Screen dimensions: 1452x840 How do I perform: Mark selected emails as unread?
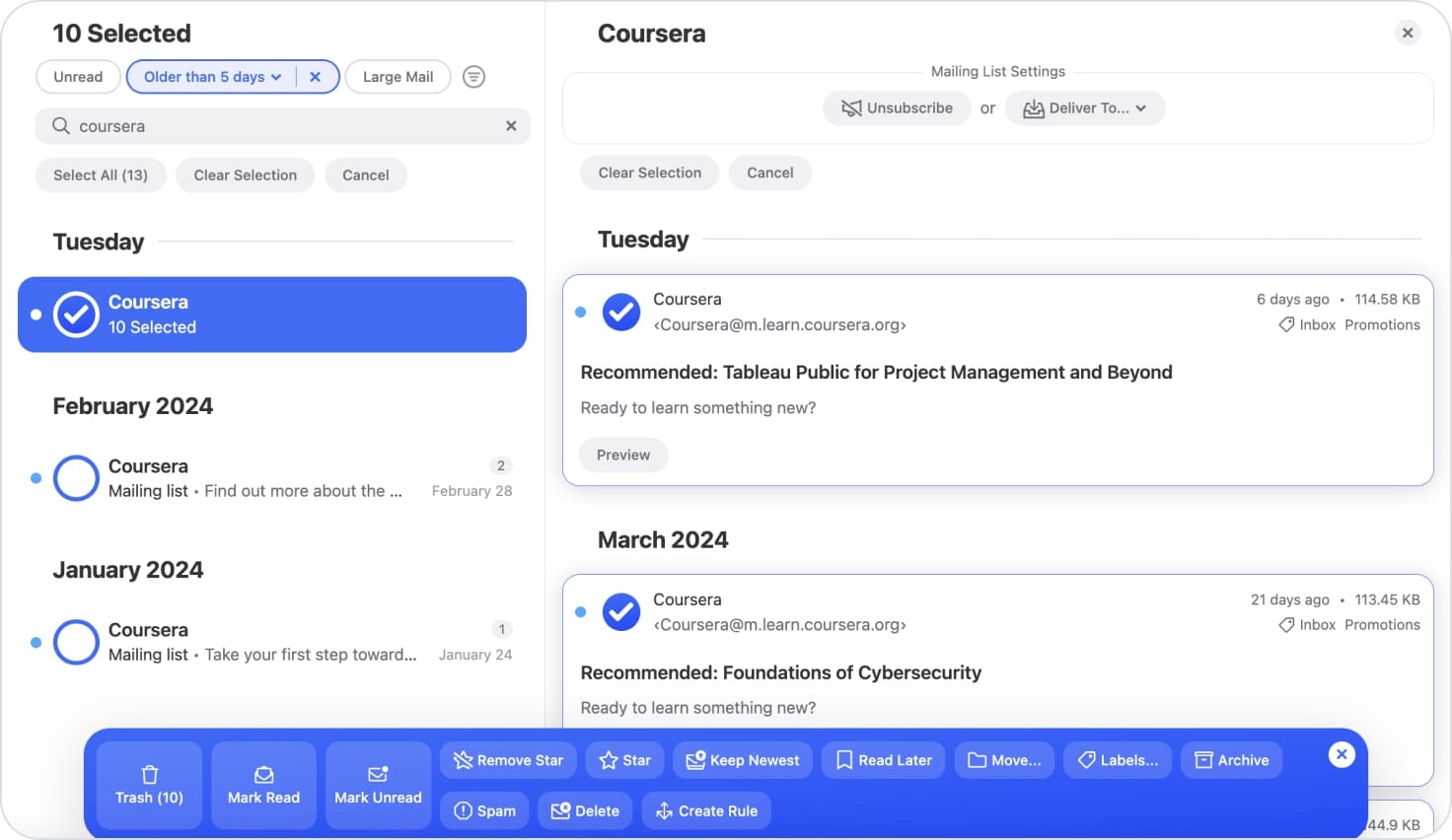(378, 785)
